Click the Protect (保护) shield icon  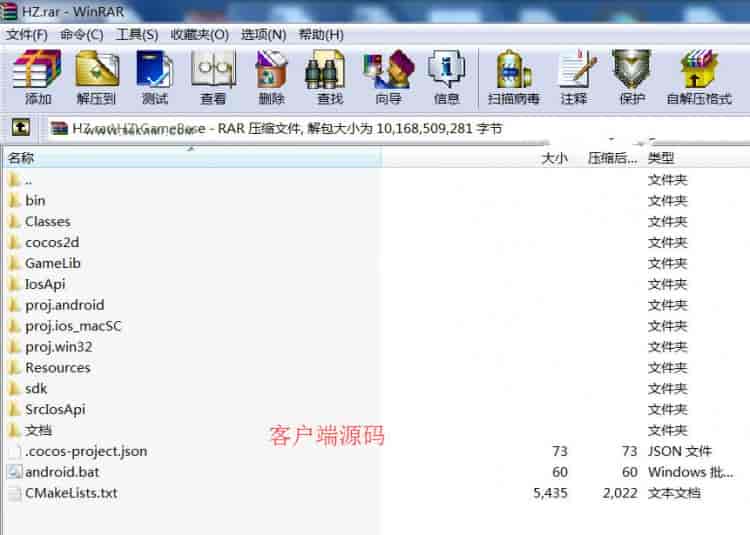[632, 77]
